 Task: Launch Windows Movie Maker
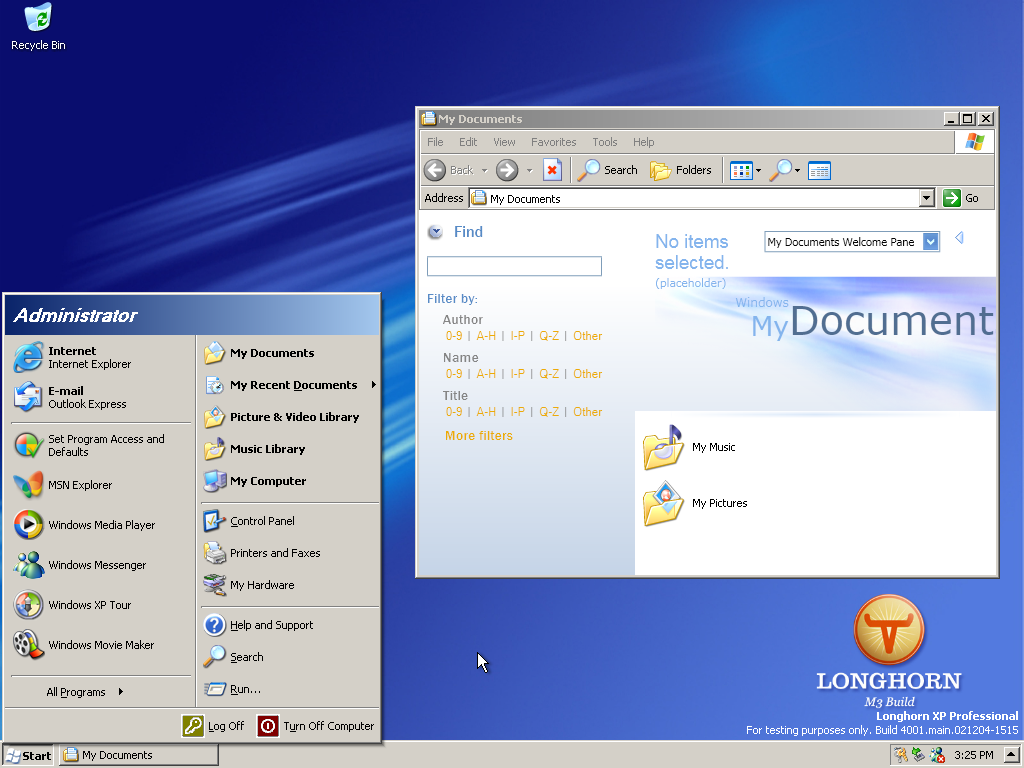pyautogui.click(x=100, y=645)
